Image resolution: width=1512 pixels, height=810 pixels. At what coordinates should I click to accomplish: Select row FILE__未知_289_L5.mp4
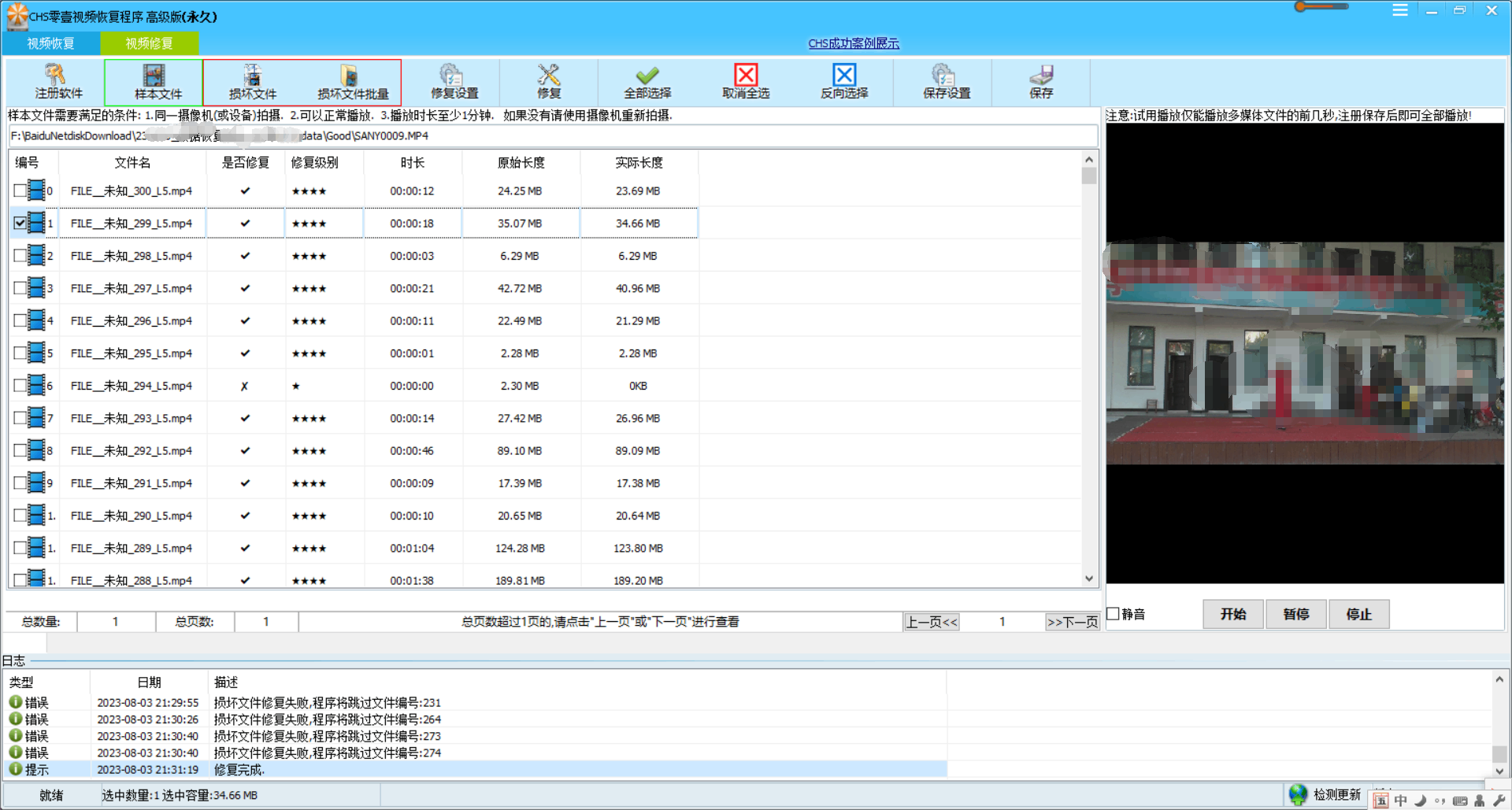(x=354, y=548)
